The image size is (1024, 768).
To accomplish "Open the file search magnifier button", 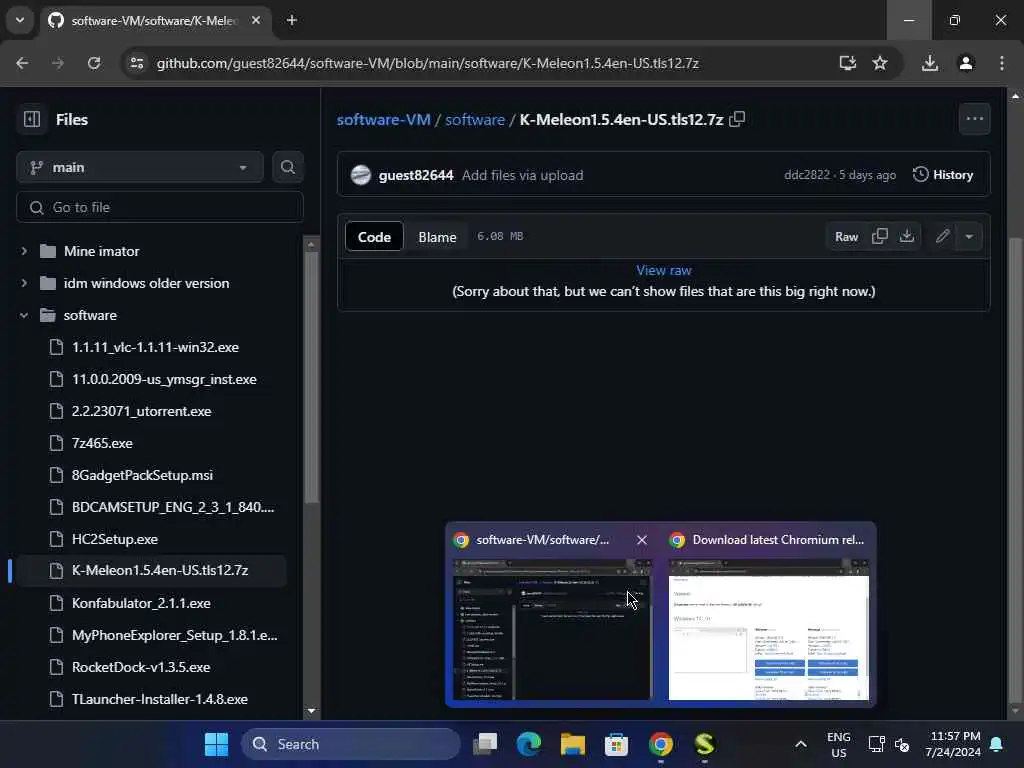I will [x=287, y=167].
